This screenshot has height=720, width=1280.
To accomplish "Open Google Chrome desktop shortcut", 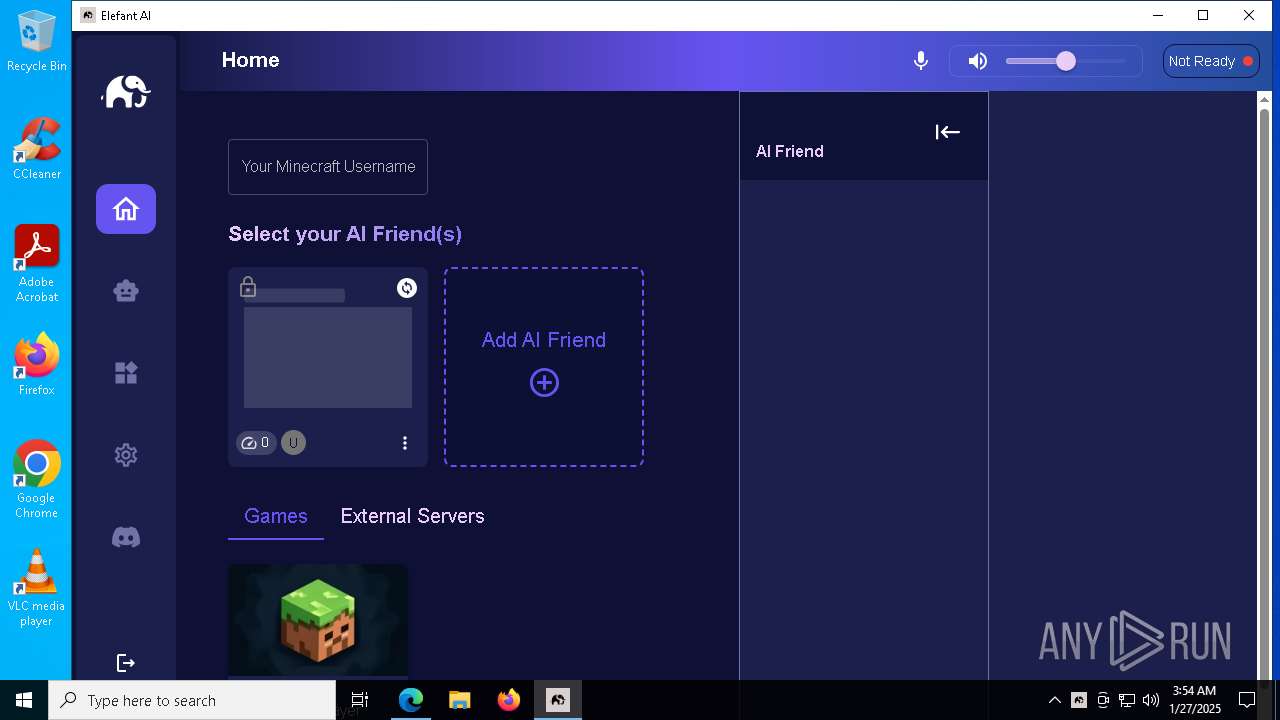I will pyautogui.click(x=37, y=480).
